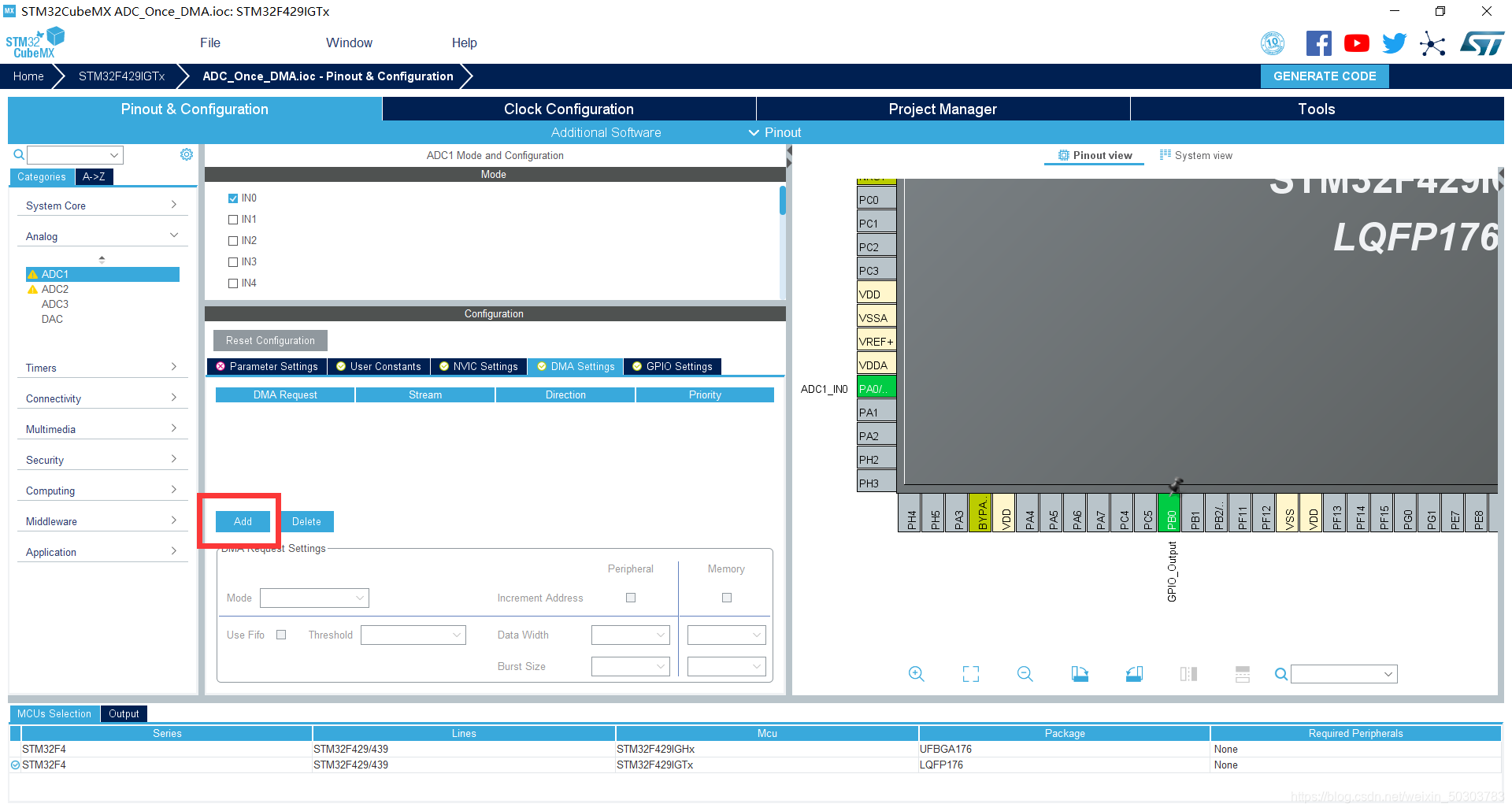Open the ST Facebook page icon
The height and width of the screenshot is (811, 1512).
coord(1318,43)
